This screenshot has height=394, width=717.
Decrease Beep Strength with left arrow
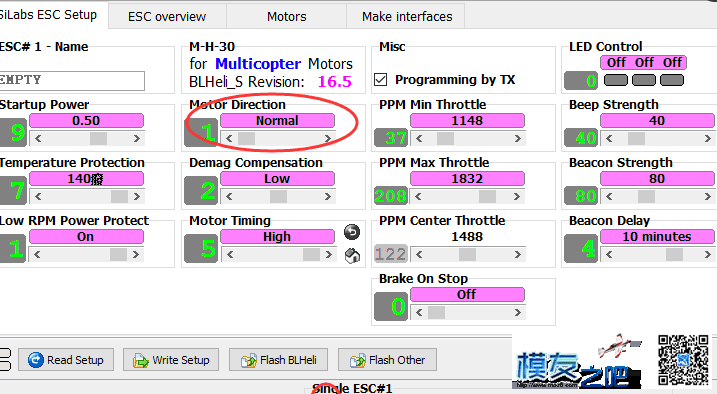[x=609, y=138]
